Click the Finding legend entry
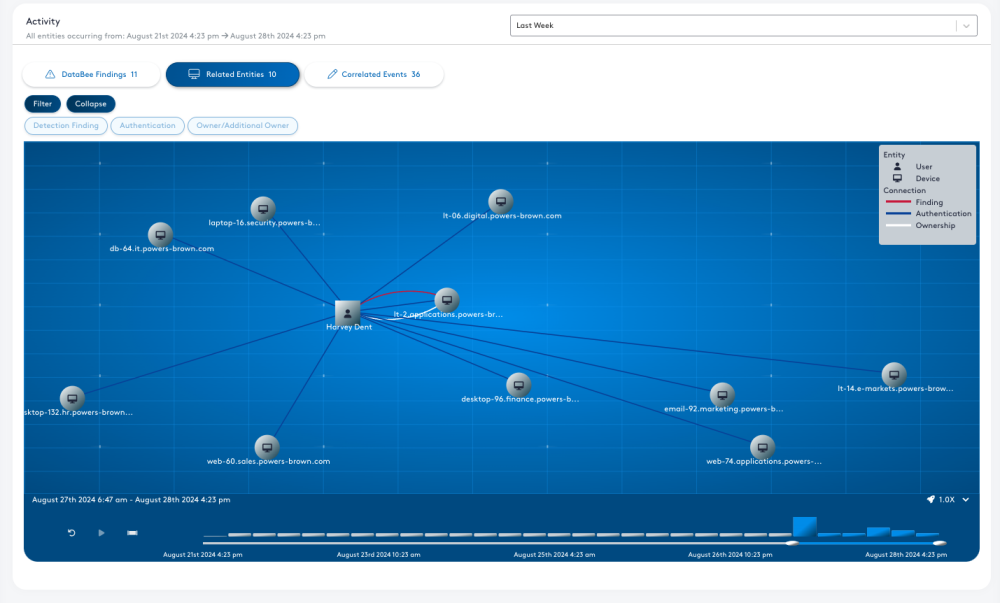Screen dimensions: 1000x603 coord(915,202)
